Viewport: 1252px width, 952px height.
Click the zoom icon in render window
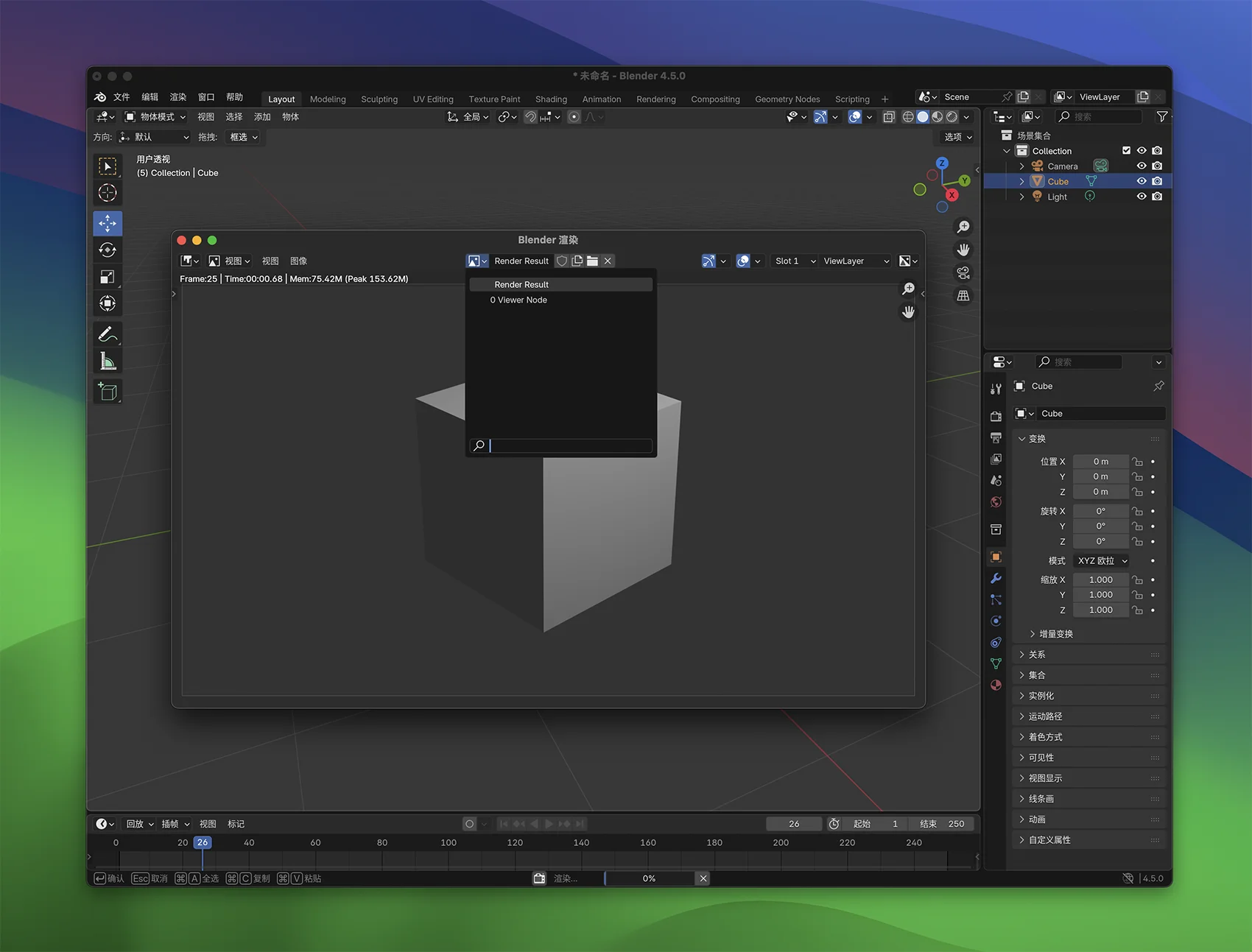pyautogui.click(x=908, y=289)
